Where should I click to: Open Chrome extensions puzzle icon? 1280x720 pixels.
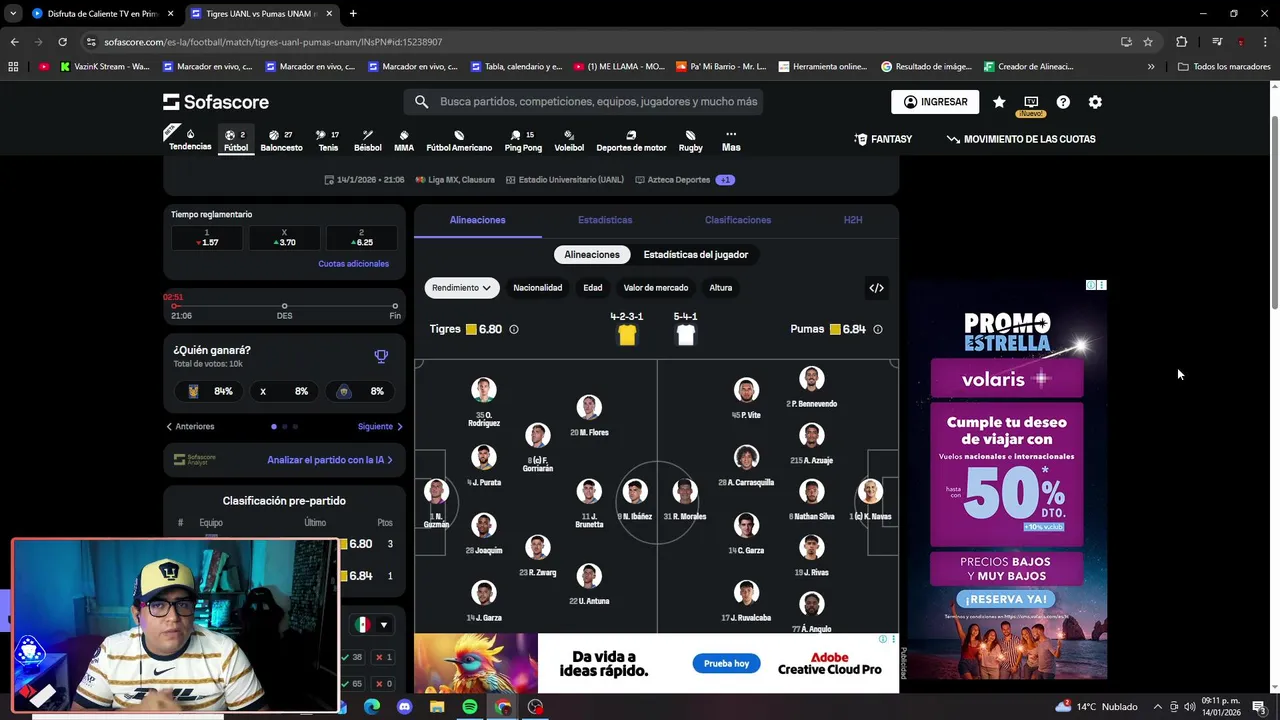(x=1181, y=42)
